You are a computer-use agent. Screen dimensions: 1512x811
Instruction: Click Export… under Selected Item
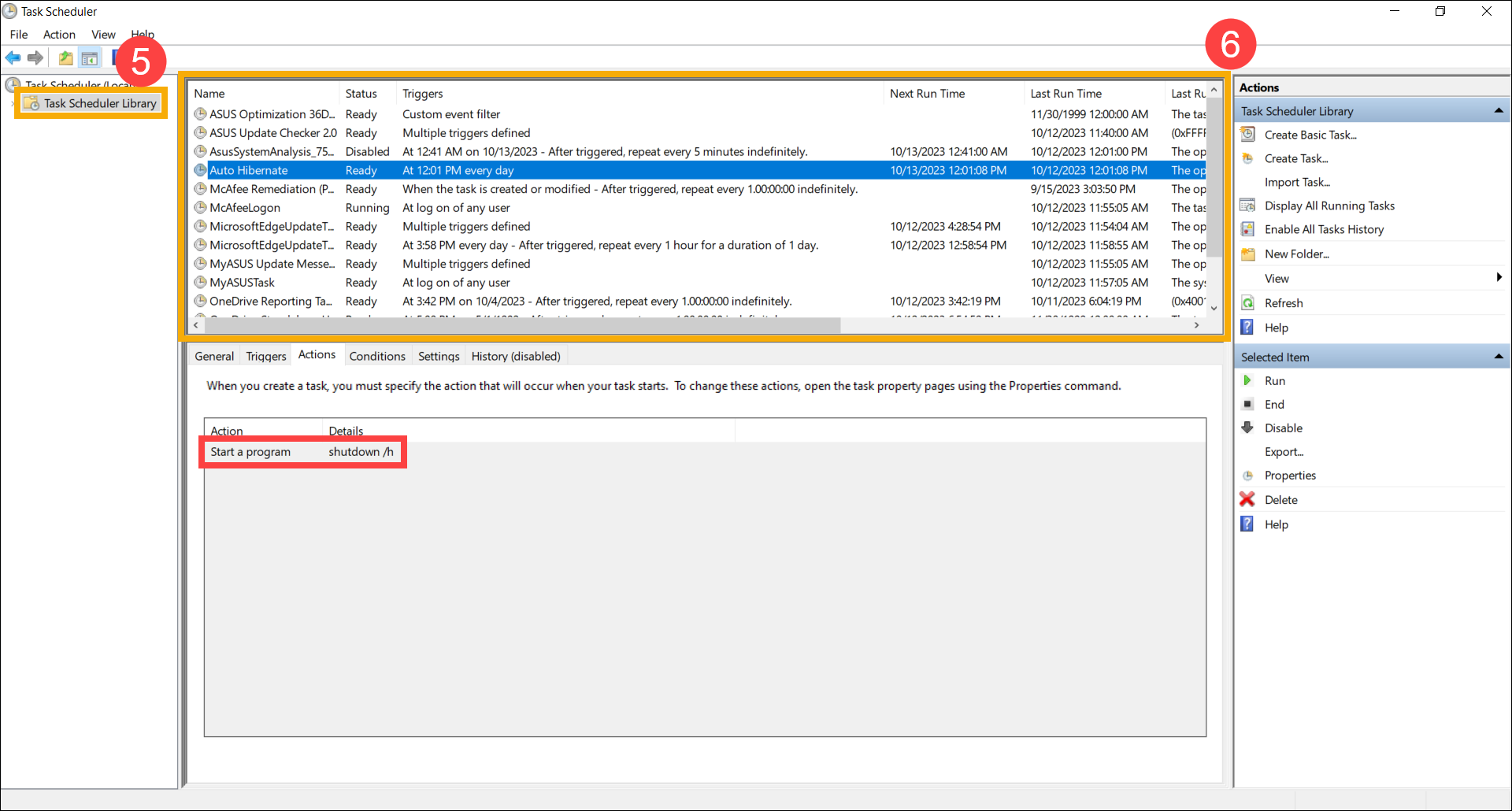(1284, 452)
